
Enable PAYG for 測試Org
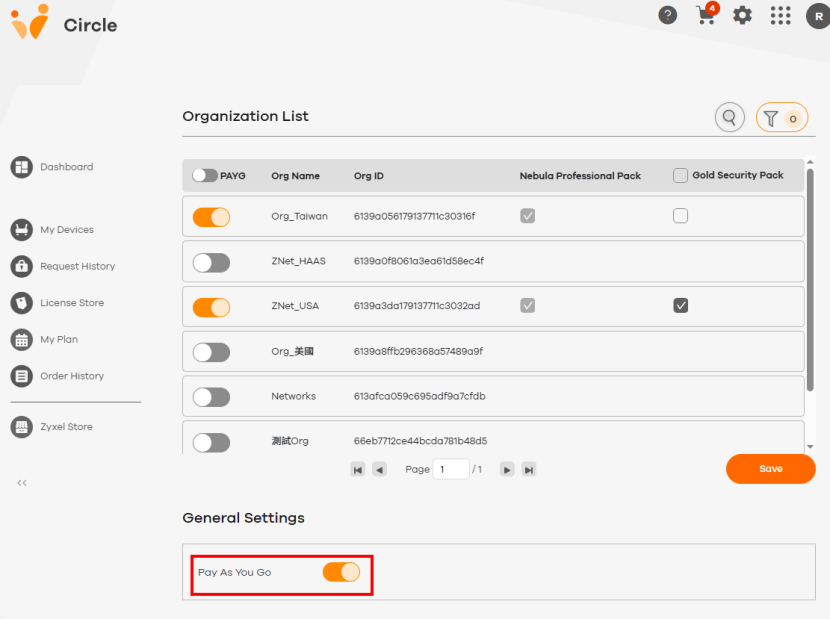coord(211,443)
